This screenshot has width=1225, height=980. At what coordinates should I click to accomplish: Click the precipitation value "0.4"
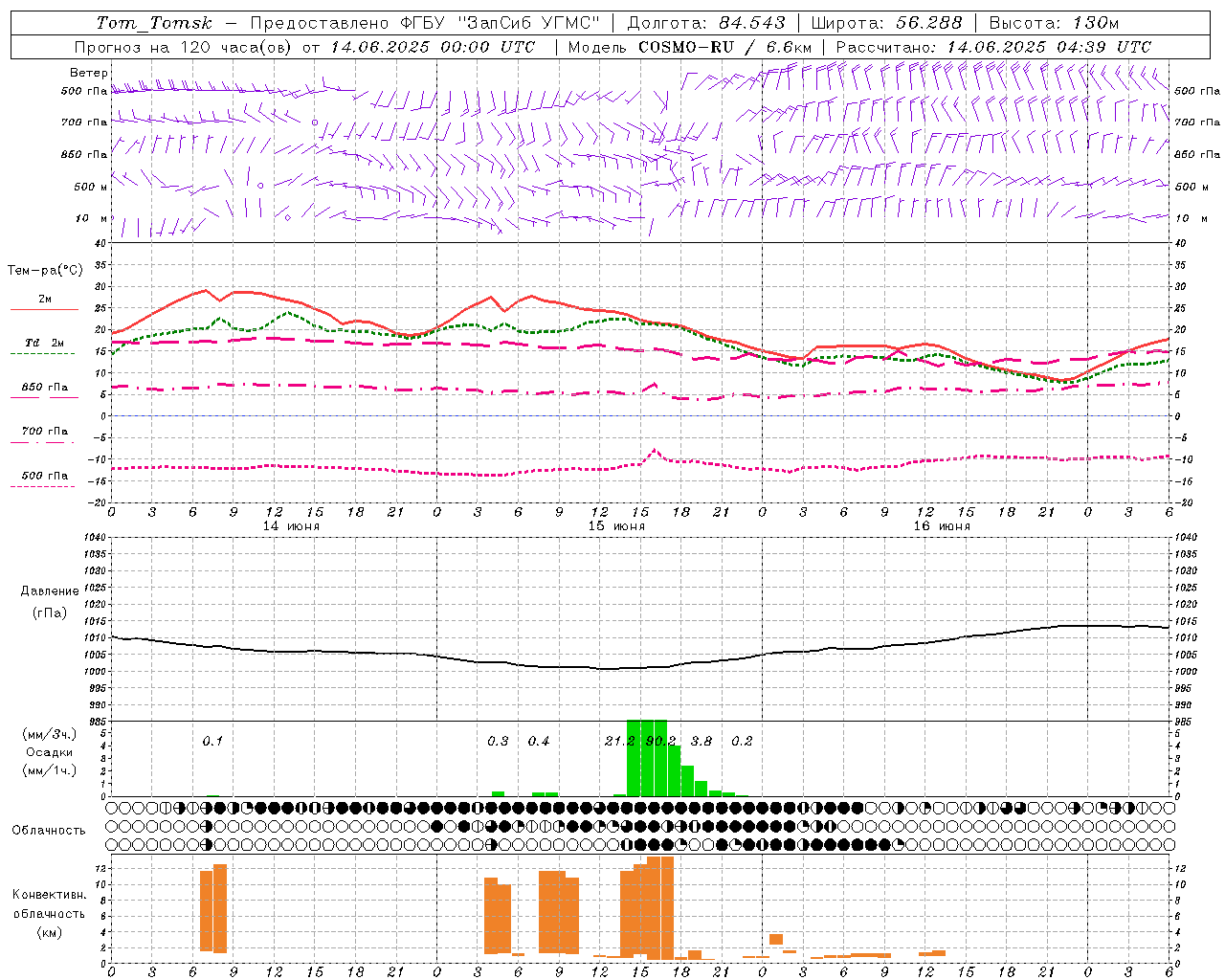tap(539, 742)
